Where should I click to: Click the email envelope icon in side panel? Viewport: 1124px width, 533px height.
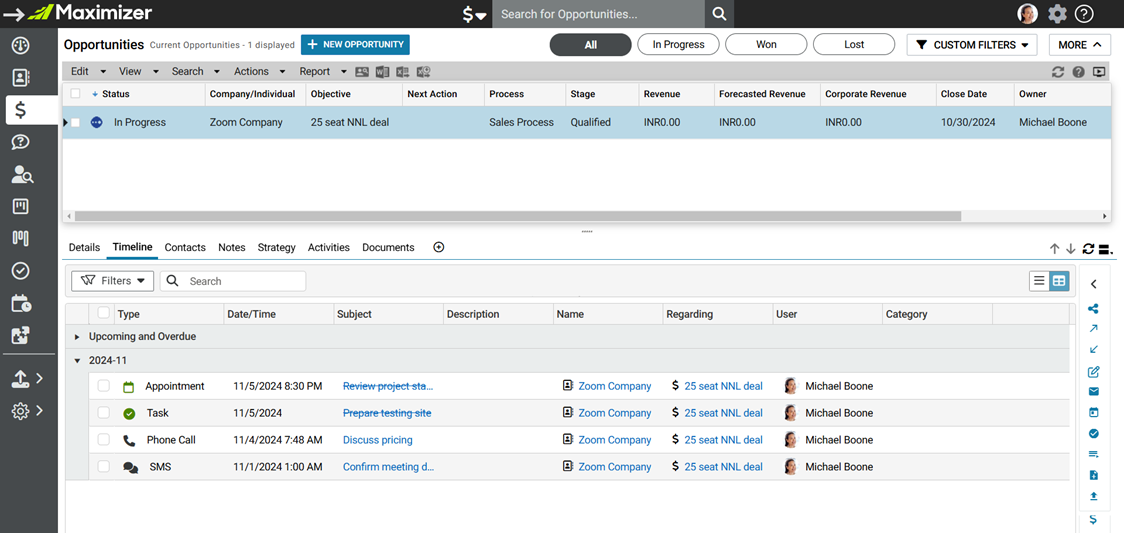pos(1093,391)
